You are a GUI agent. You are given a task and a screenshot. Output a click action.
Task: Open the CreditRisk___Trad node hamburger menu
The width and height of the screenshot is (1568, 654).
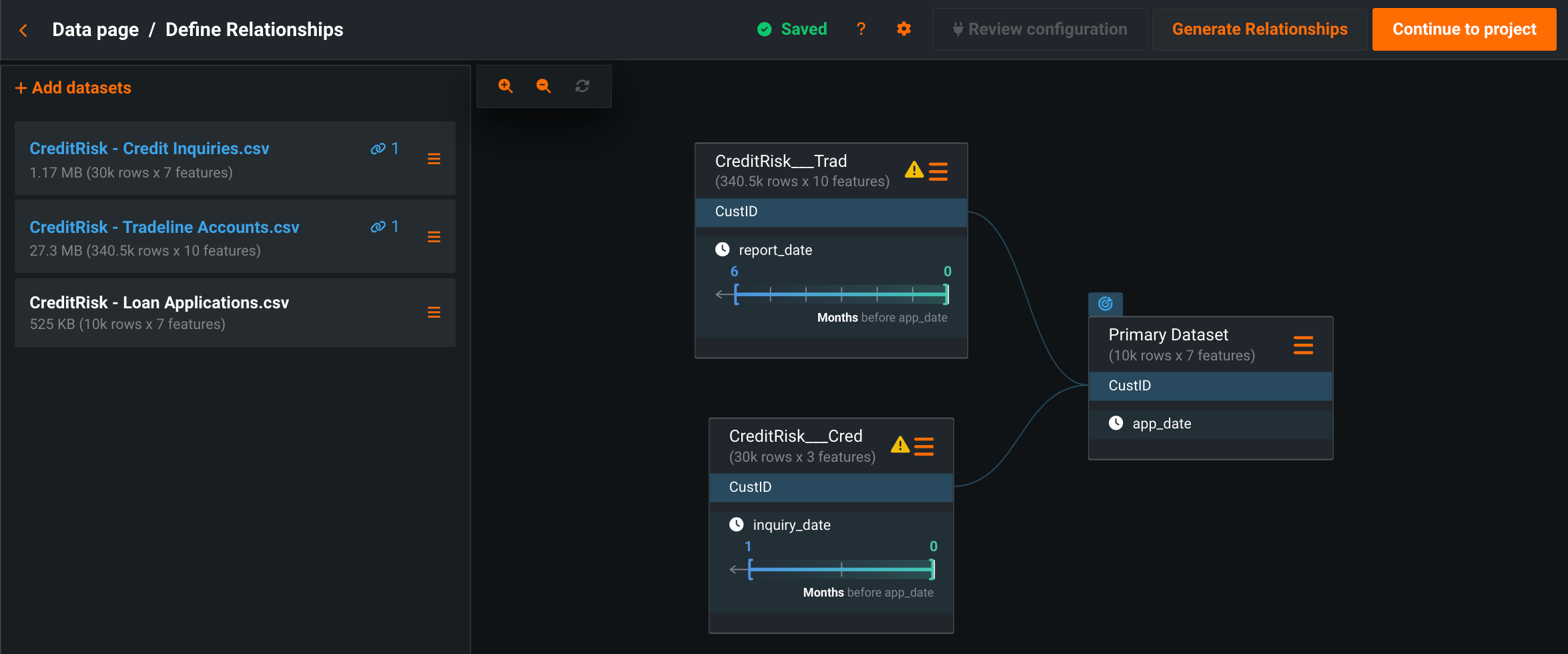click(x=938, y=172)
